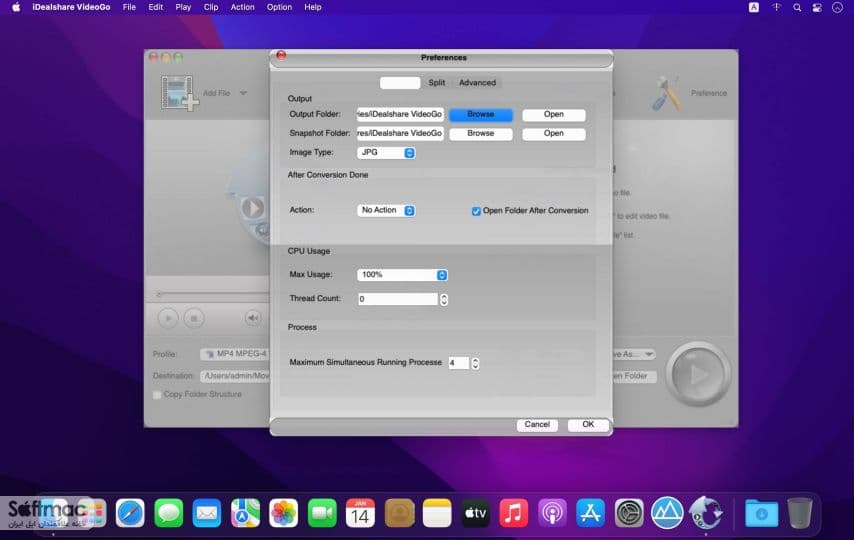Click Browse for Output Folder
Screen dimensions: 854x540
pyautogui.click(x=481, y=114)
